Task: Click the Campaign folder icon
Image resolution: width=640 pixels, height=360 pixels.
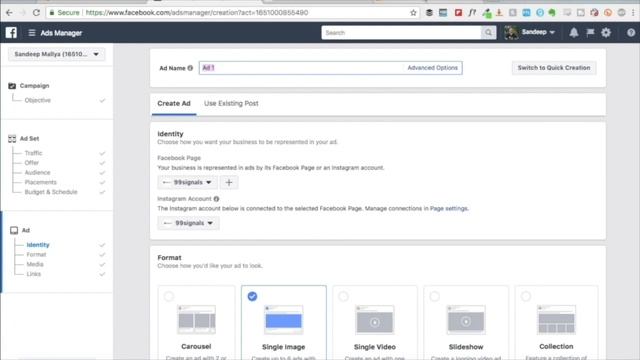Action: 12,86
